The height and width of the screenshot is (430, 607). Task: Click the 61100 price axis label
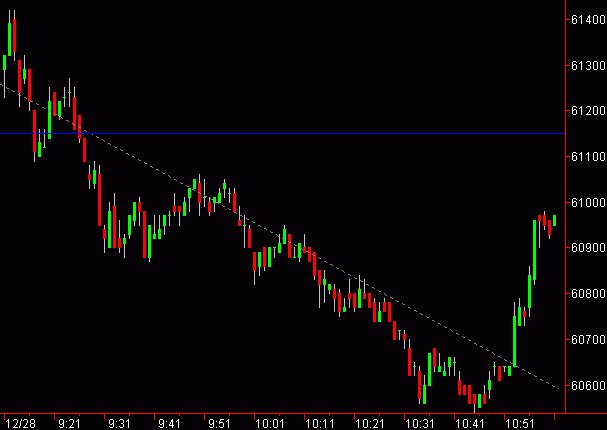(x=588, y=157)
